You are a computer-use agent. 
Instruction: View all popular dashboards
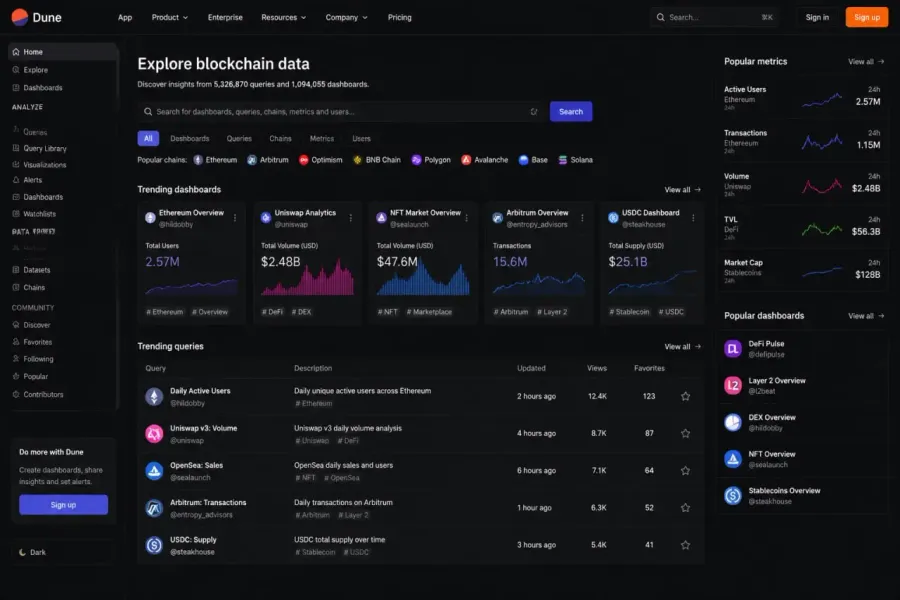pos(866,316)
